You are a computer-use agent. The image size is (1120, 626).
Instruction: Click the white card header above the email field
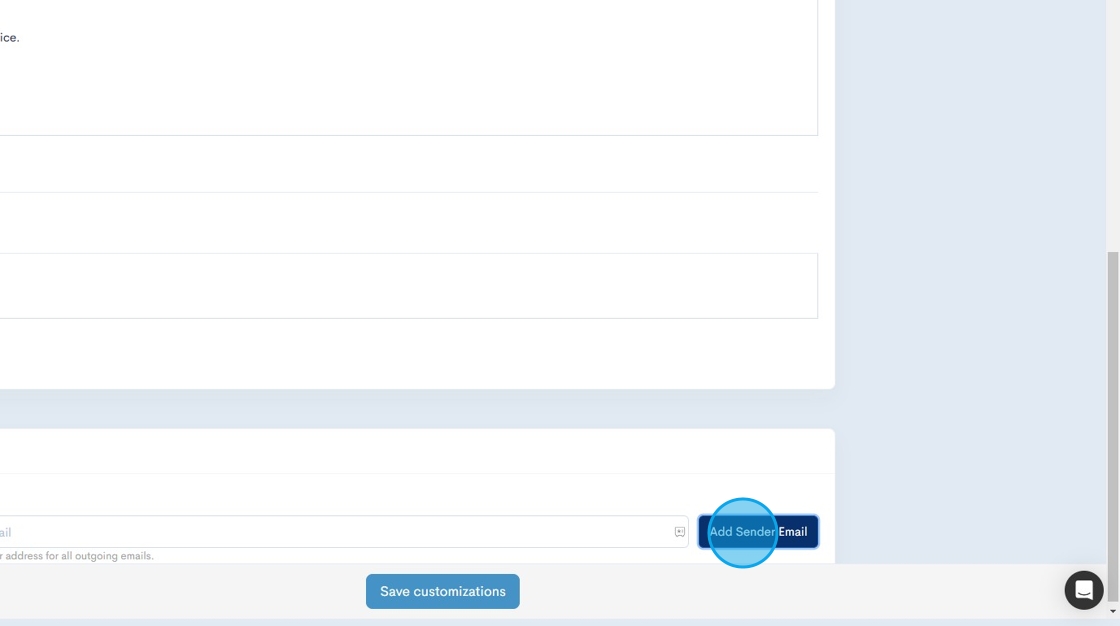click(400, 451)
